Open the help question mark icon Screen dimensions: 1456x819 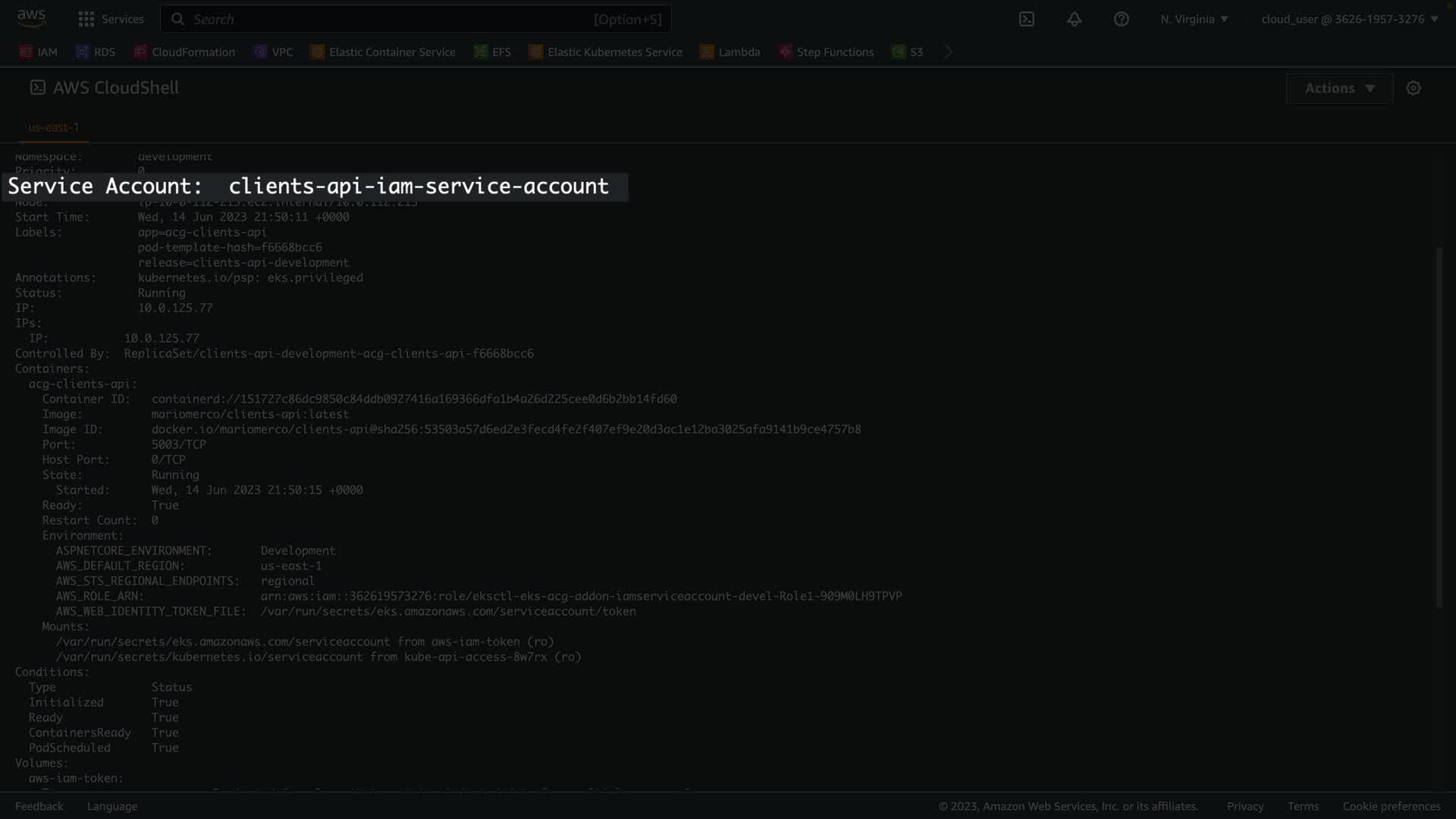pyautogui.click(x=1121, y=19)
